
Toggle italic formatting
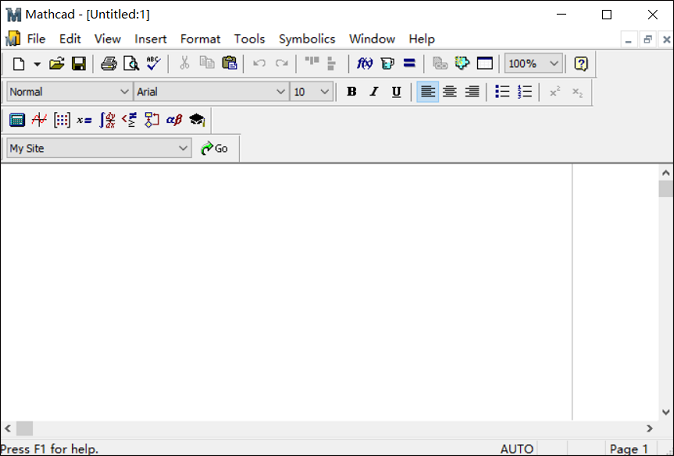pos(374,92)
